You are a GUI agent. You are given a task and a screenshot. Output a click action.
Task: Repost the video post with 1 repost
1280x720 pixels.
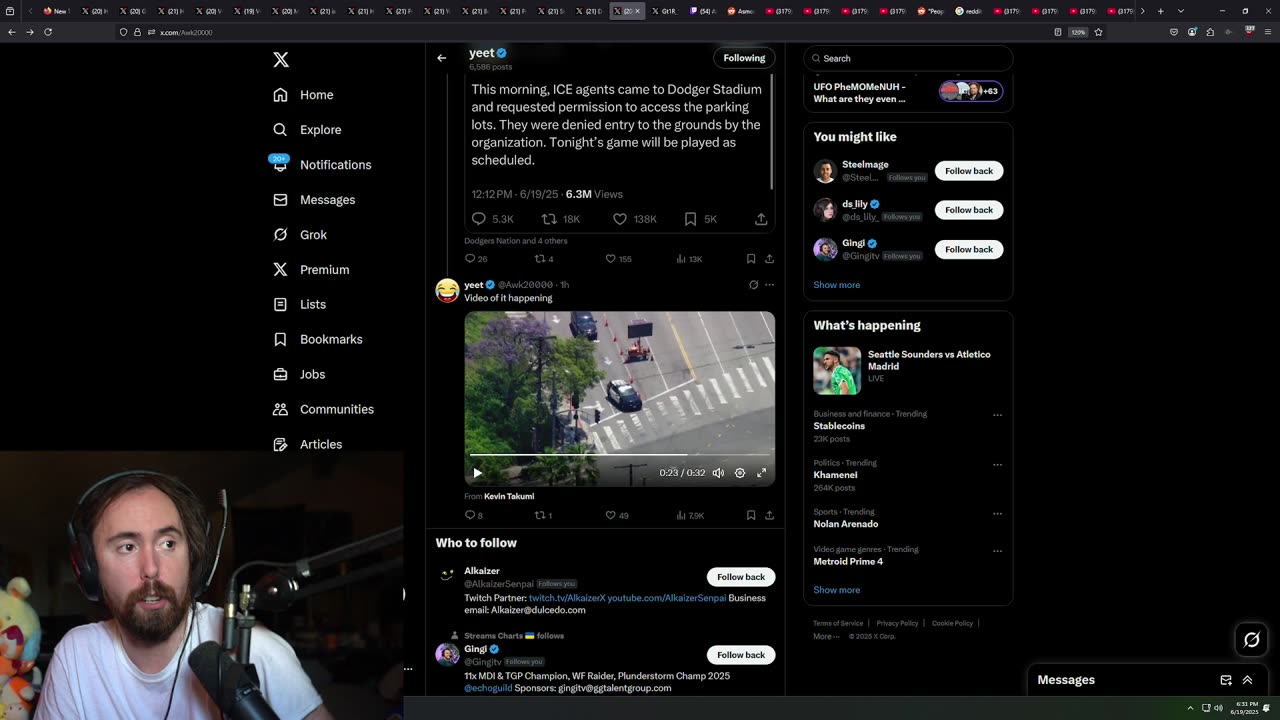(540, 516)
